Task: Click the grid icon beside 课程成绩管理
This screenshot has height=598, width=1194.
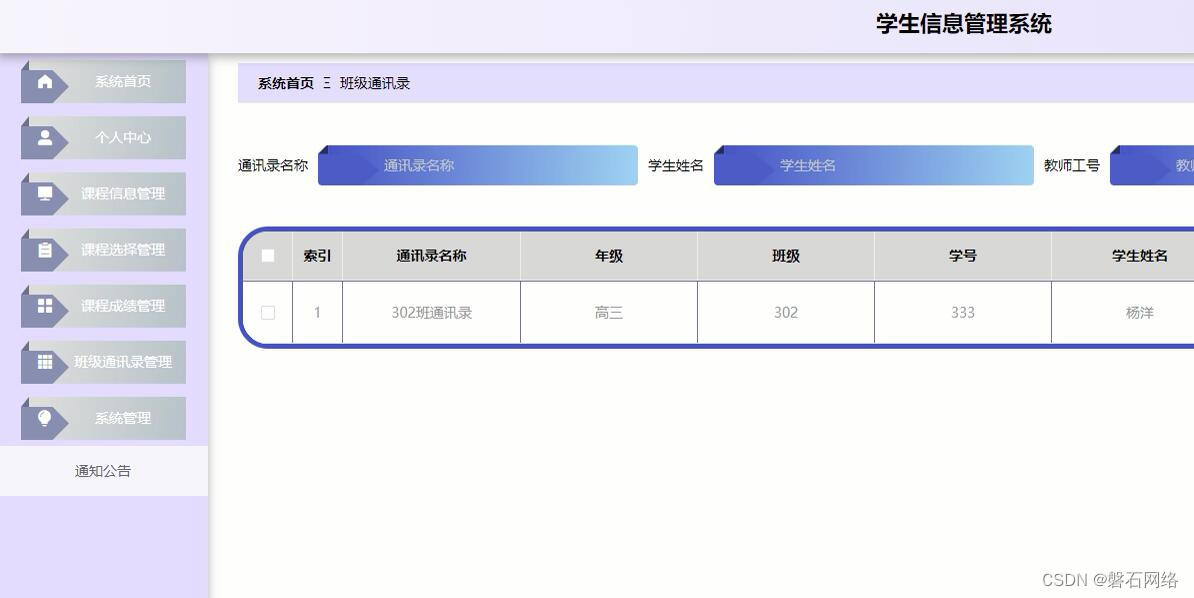Action: click(x=44, y=306)
